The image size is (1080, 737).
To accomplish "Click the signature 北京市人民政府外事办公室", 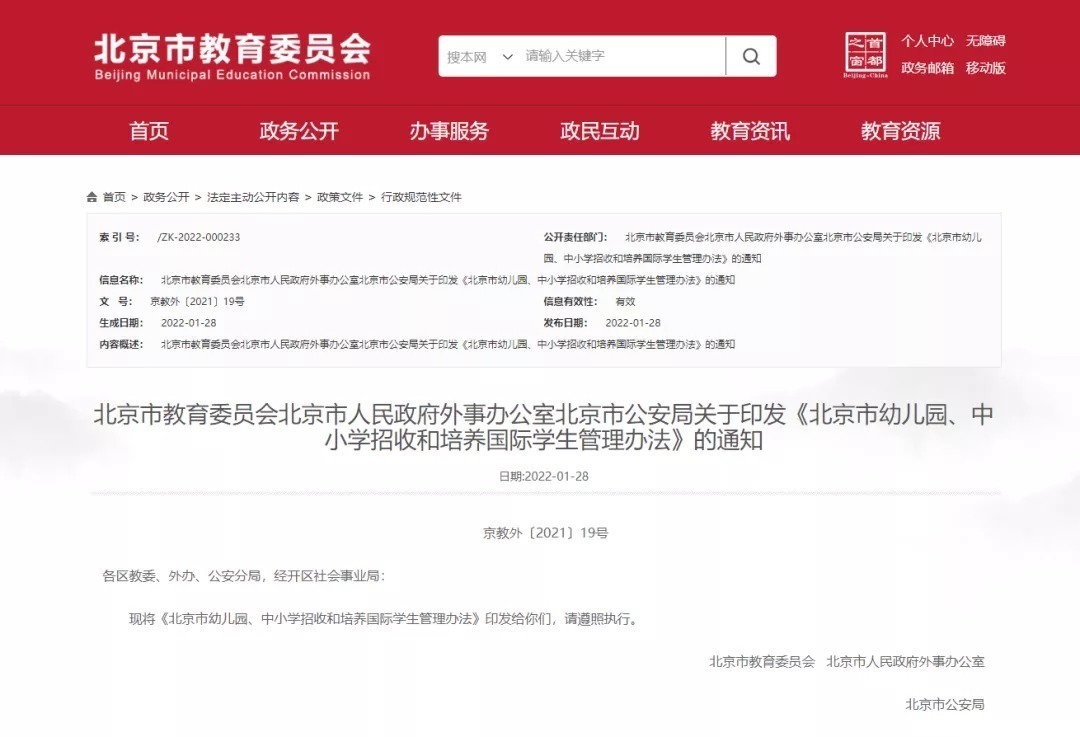I will click(905, 661).
